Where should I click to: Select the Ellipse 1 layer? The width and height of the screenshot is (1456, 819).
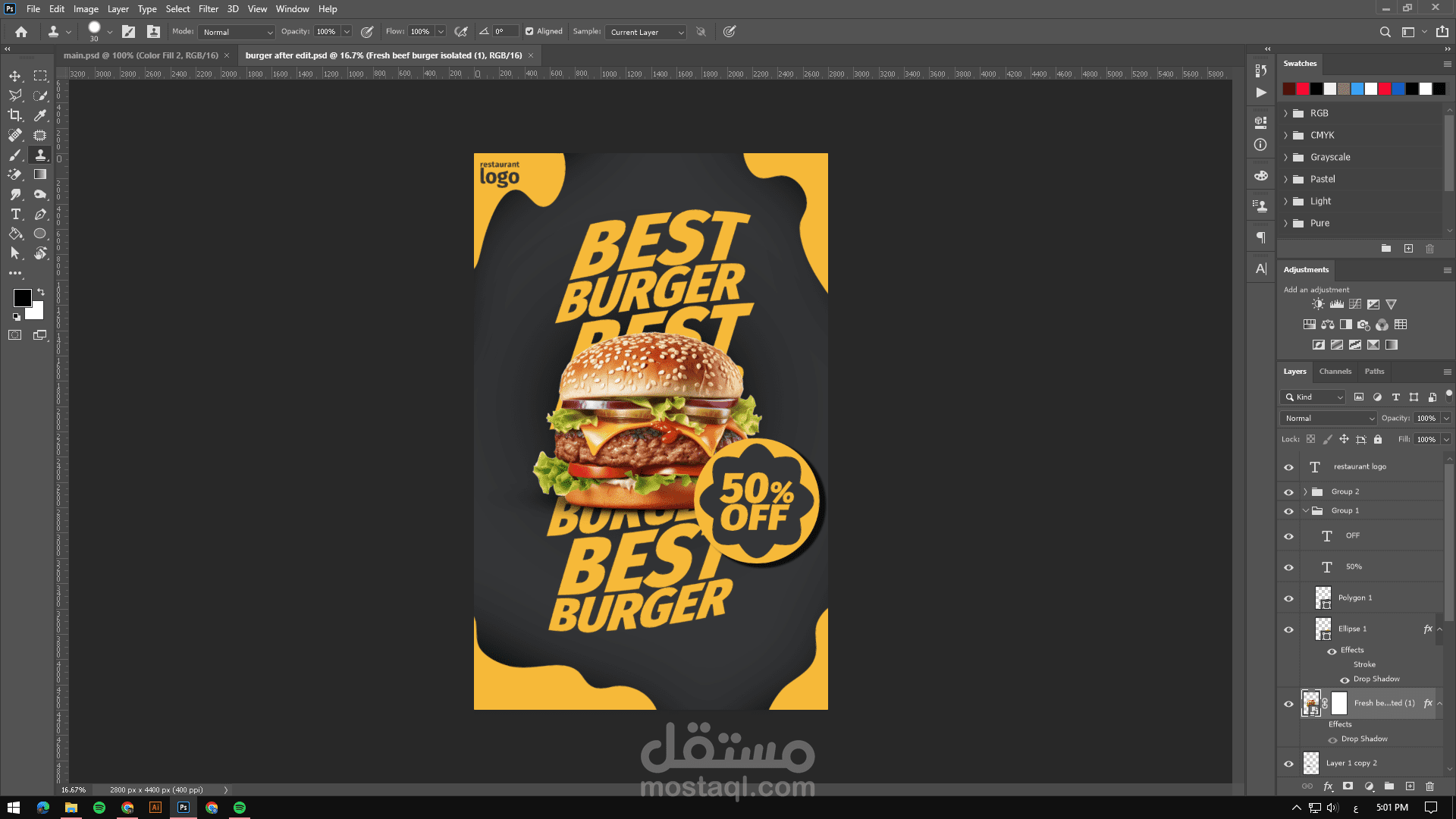pyautogui.click(x=1352, y=629)
